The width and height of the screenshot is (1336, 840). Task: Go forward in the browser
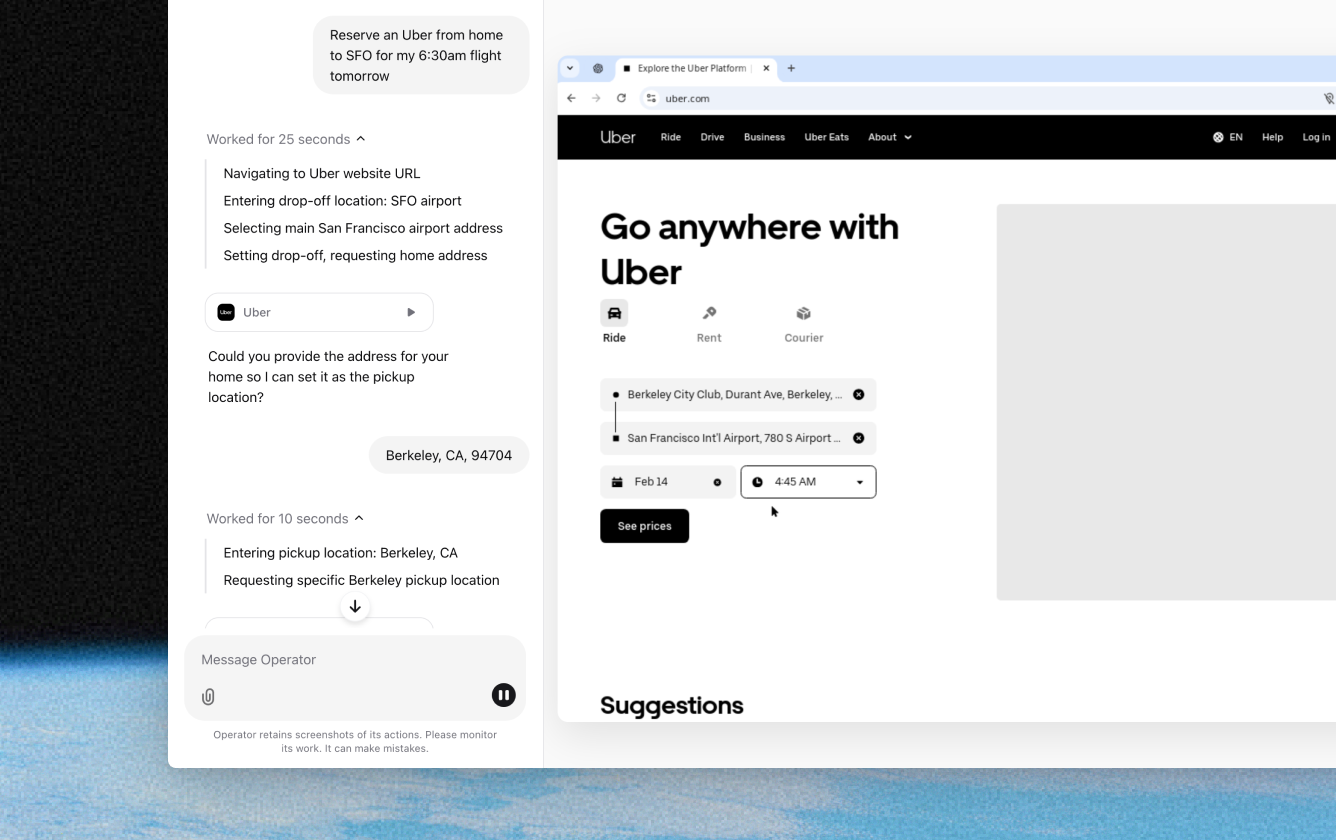596,98
